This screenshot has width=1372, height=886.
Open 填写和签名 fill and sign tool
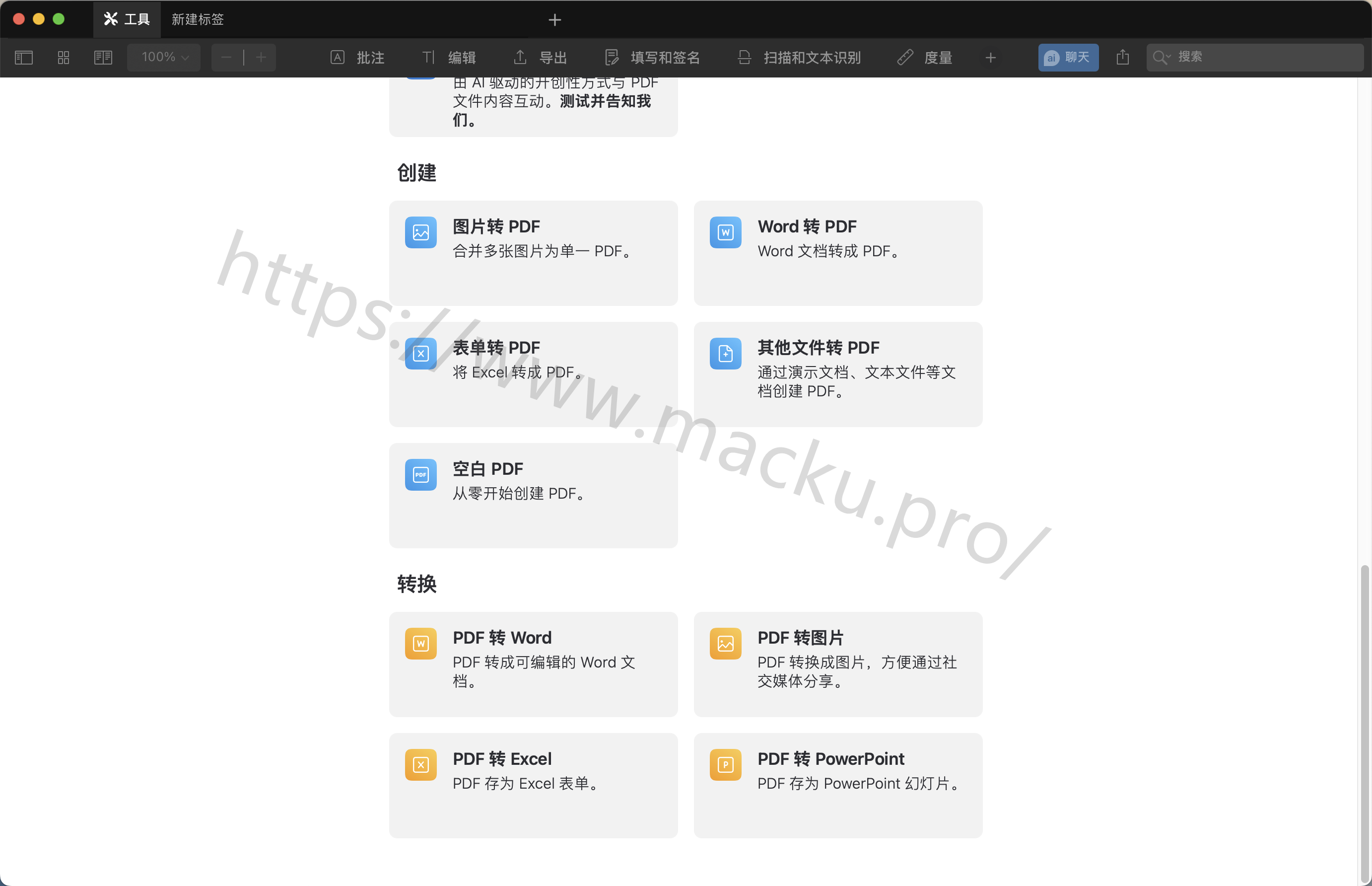click(652, 57)
